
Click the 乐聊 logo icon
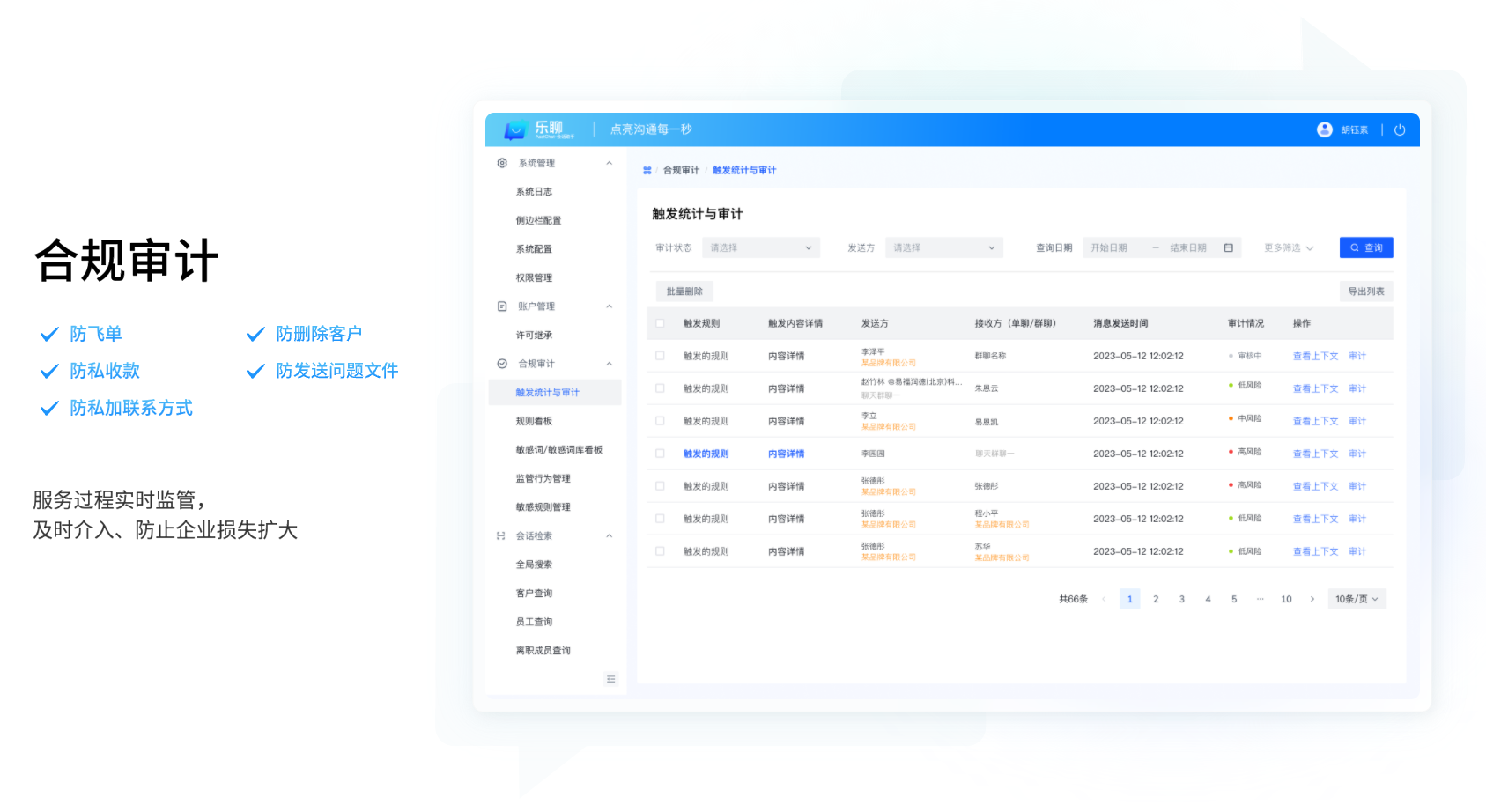[514, 130]
